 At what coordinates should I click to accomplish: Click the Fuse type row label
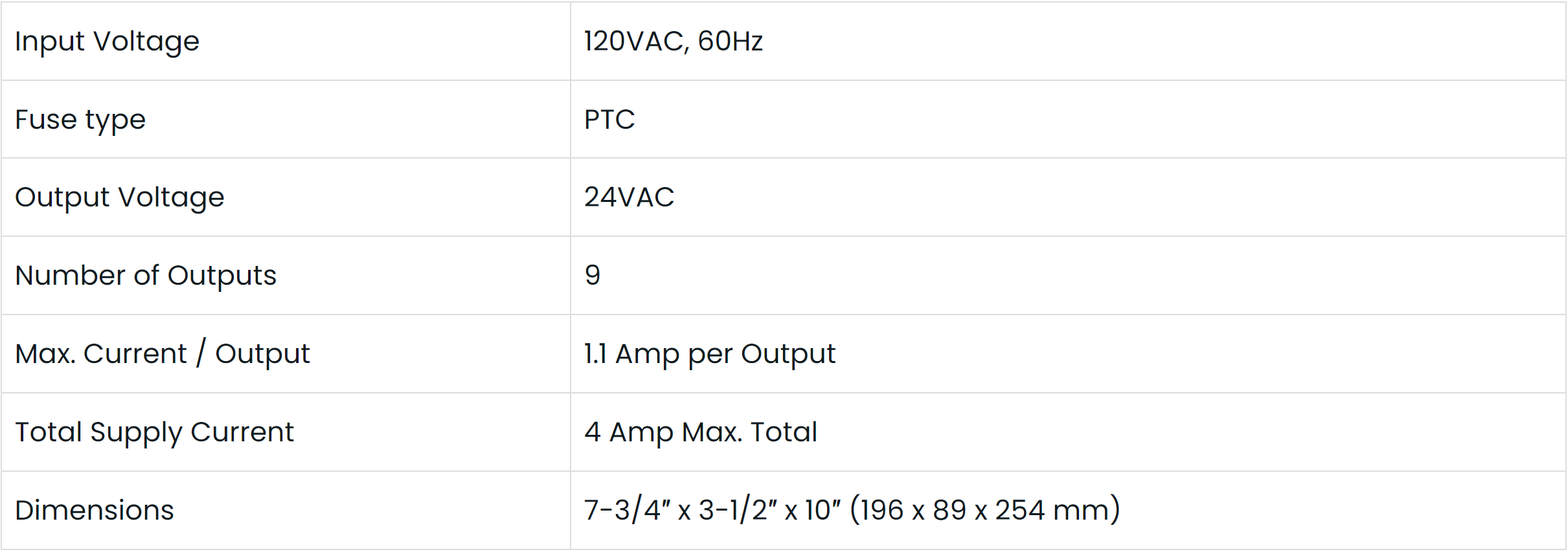(x=80, y=120)
